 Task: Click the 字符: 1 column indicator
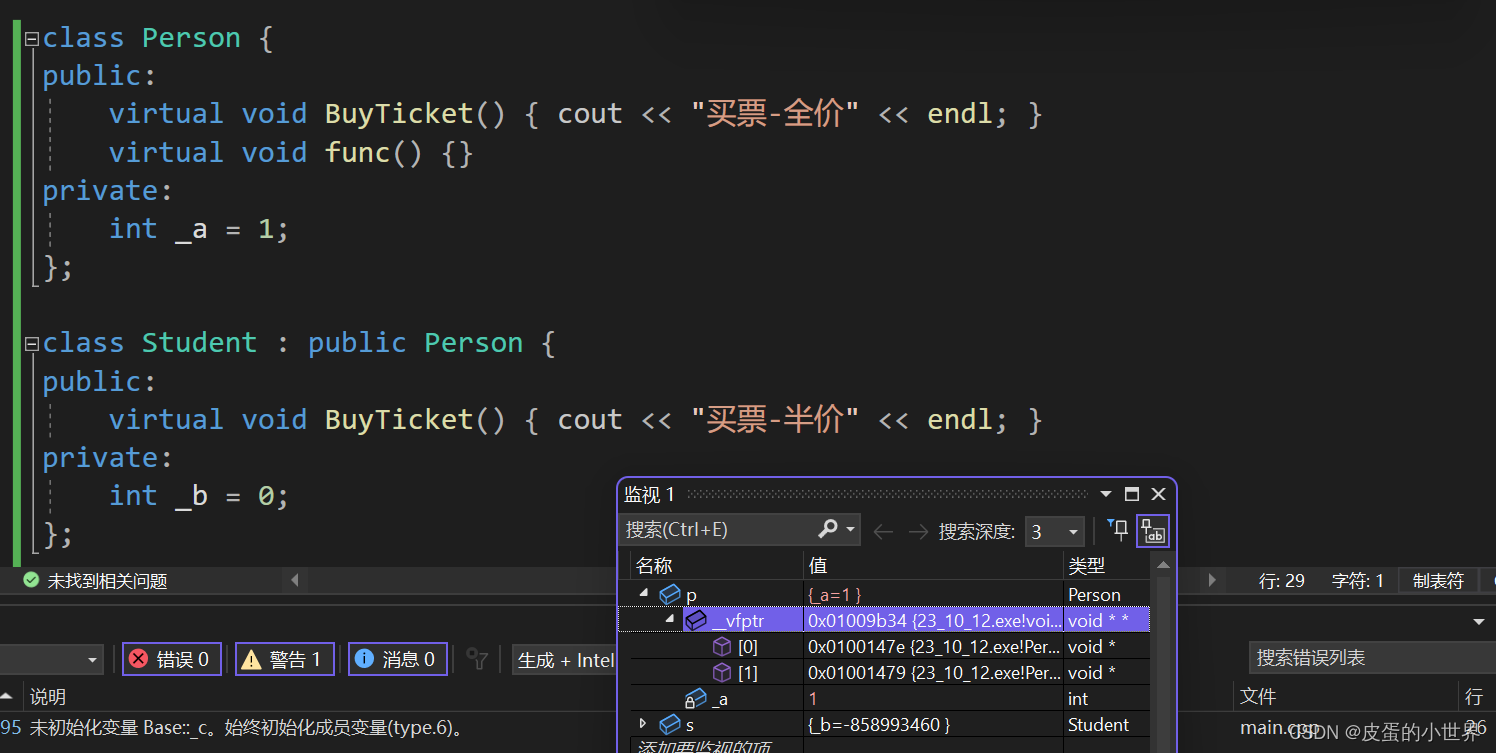1357,581
